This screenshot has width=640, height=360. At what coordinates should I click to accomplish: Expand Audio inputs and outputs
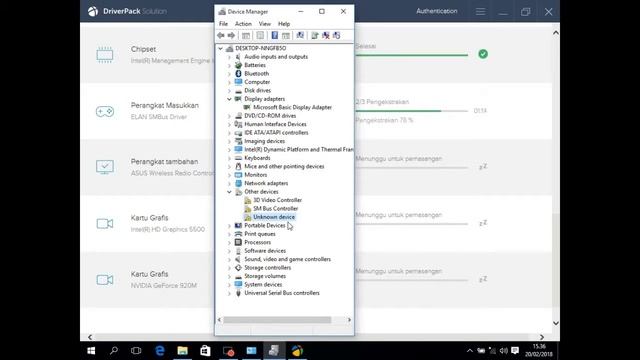click(x=229, y=57)
